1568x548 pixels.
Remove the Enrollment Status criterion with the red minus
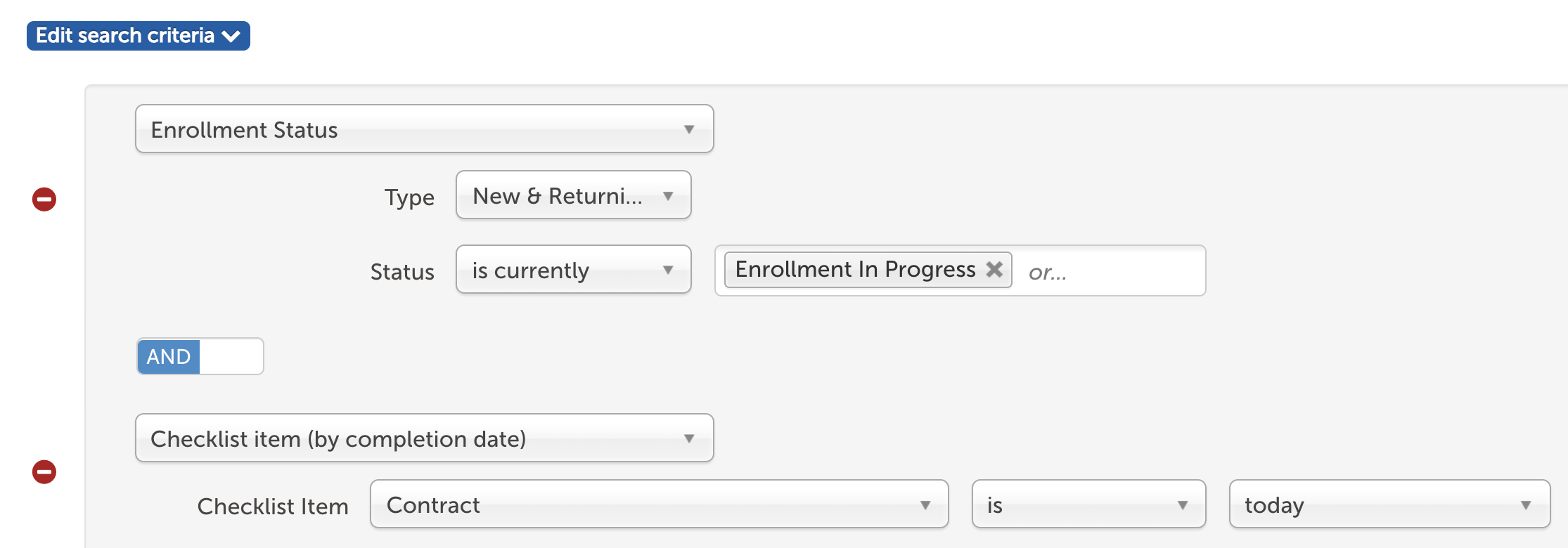(x=44, y=200)
